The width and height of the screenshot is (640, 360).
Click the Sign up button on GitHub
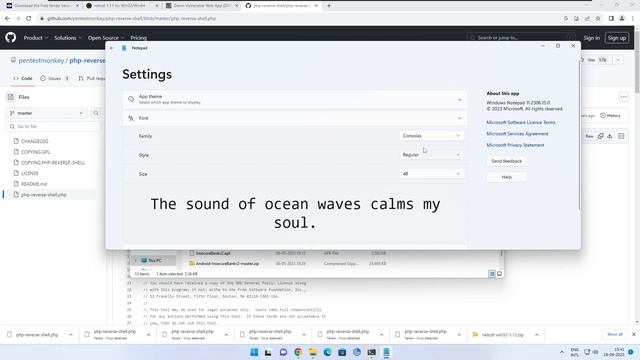[x=616, y=38]
